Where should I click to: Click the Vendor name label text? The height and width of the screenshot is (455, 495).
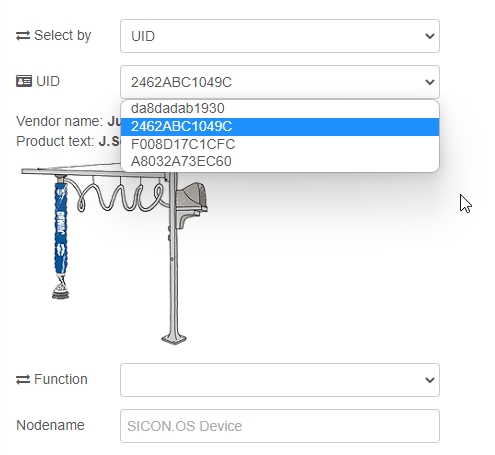pyautogui.click(x=60, y=121)
